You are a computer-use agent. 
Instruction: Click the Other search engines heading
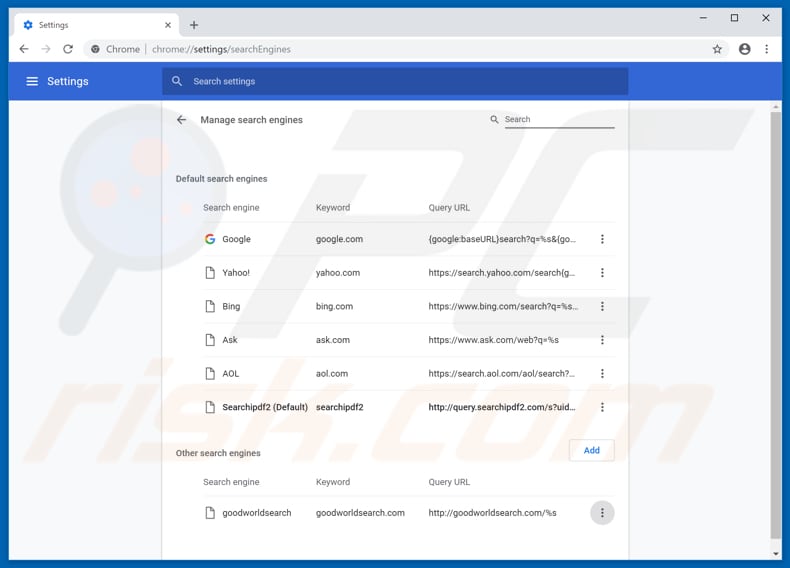[x=218, y=453]
